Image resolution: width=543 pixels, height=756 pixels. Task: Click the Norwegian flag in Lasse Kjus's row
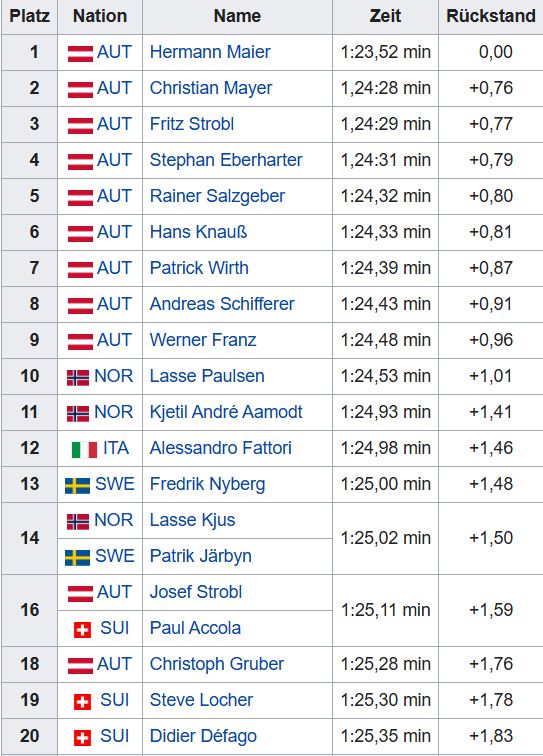click(x=78, y=521)
